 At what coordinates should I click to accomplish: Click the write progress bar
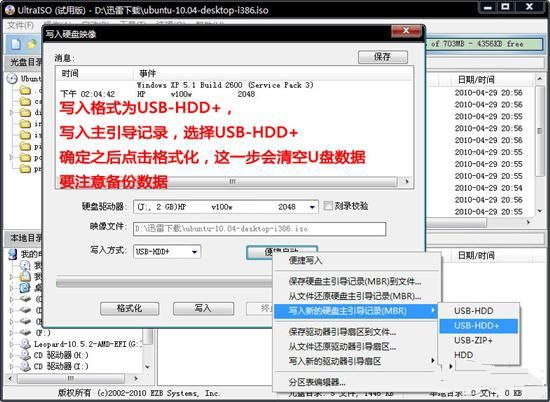click(x=164, y=283)
